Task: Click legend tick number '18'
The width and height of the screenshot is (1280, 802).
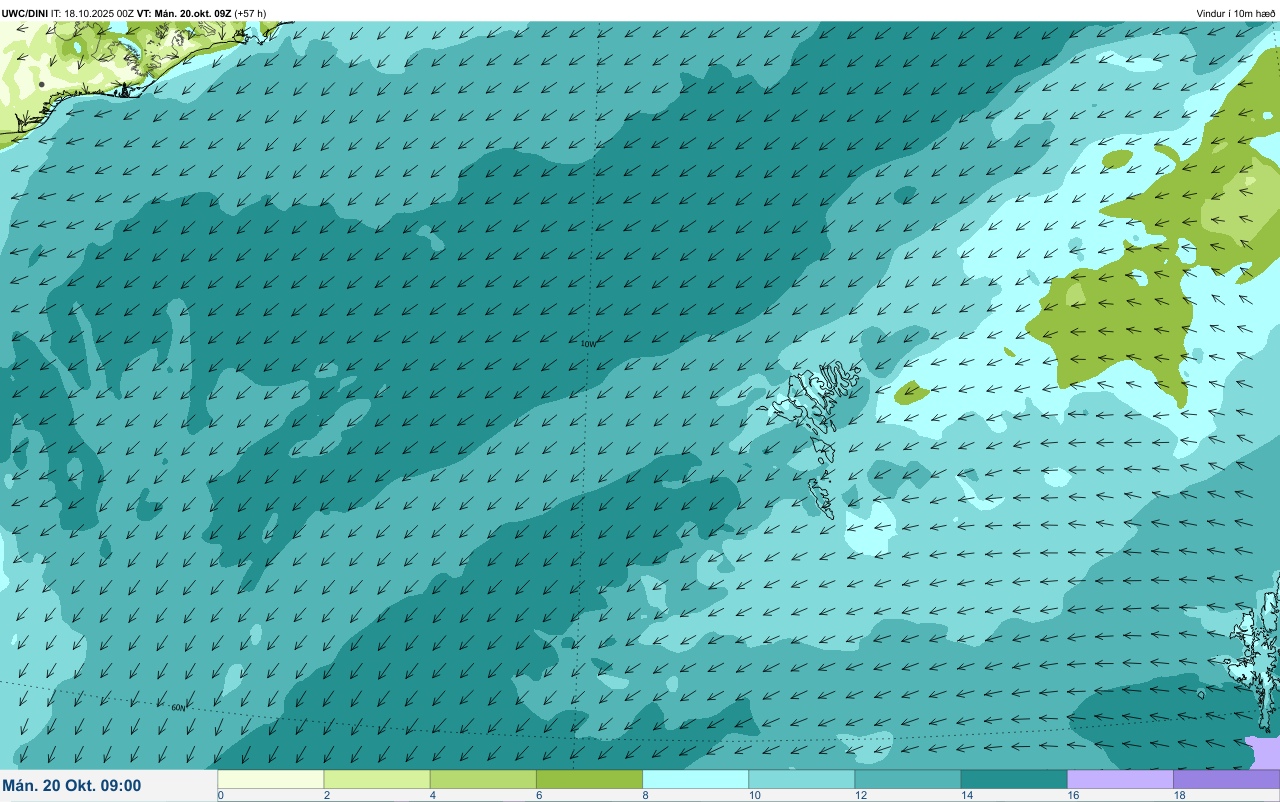Action: point(1178,795)
